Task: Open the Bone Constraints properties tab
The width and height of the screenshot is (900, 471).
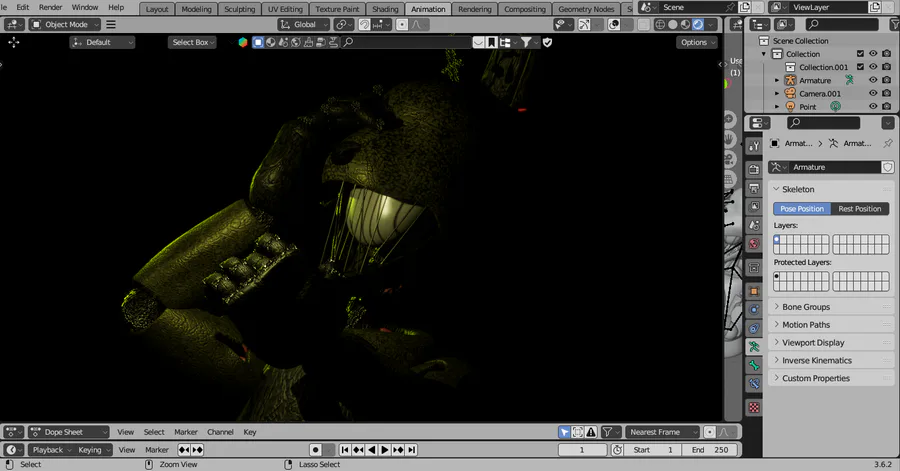Action: tap(754, 384)
